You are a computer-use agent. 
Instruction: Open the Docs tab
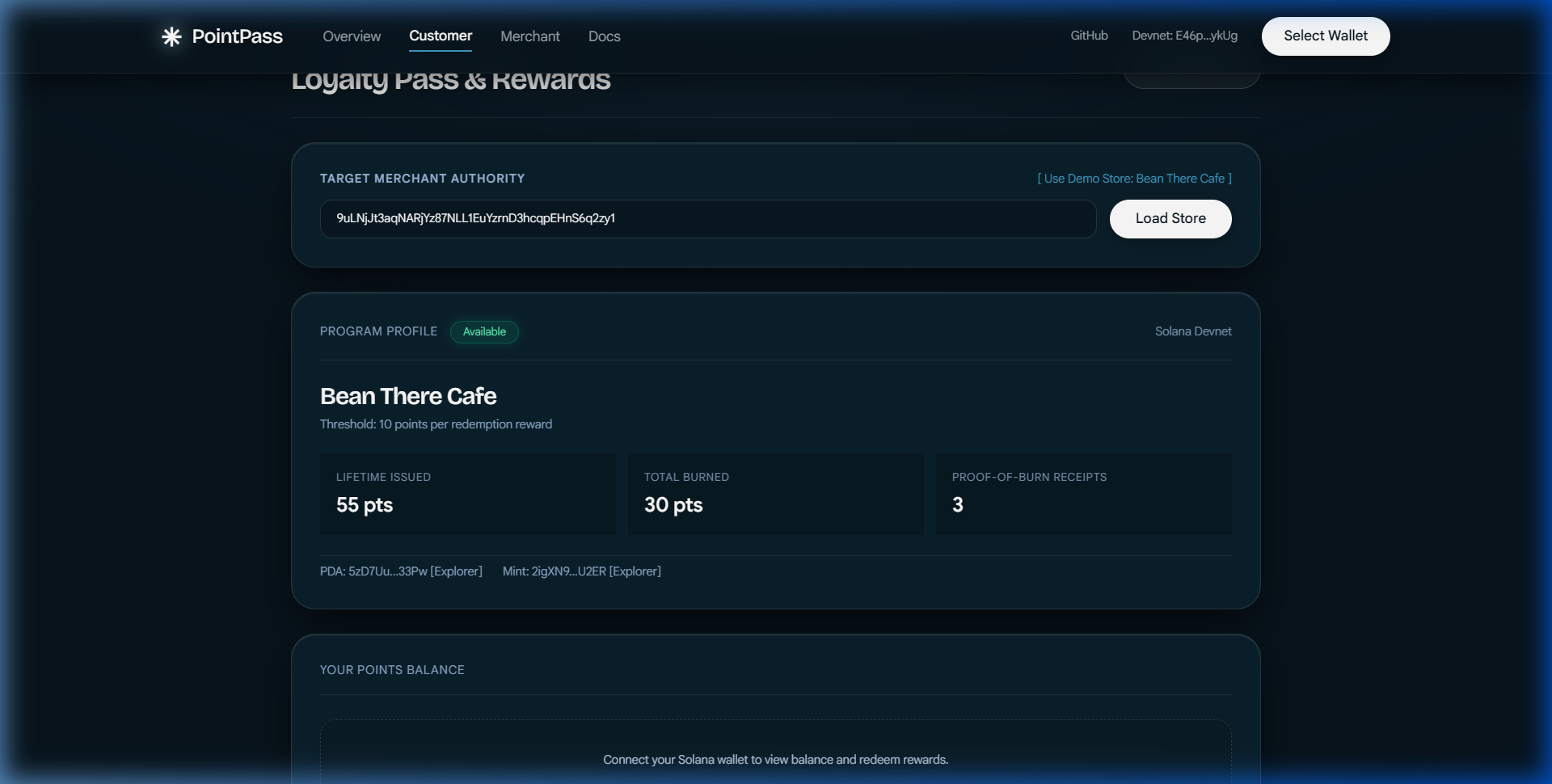click(605, 36)
